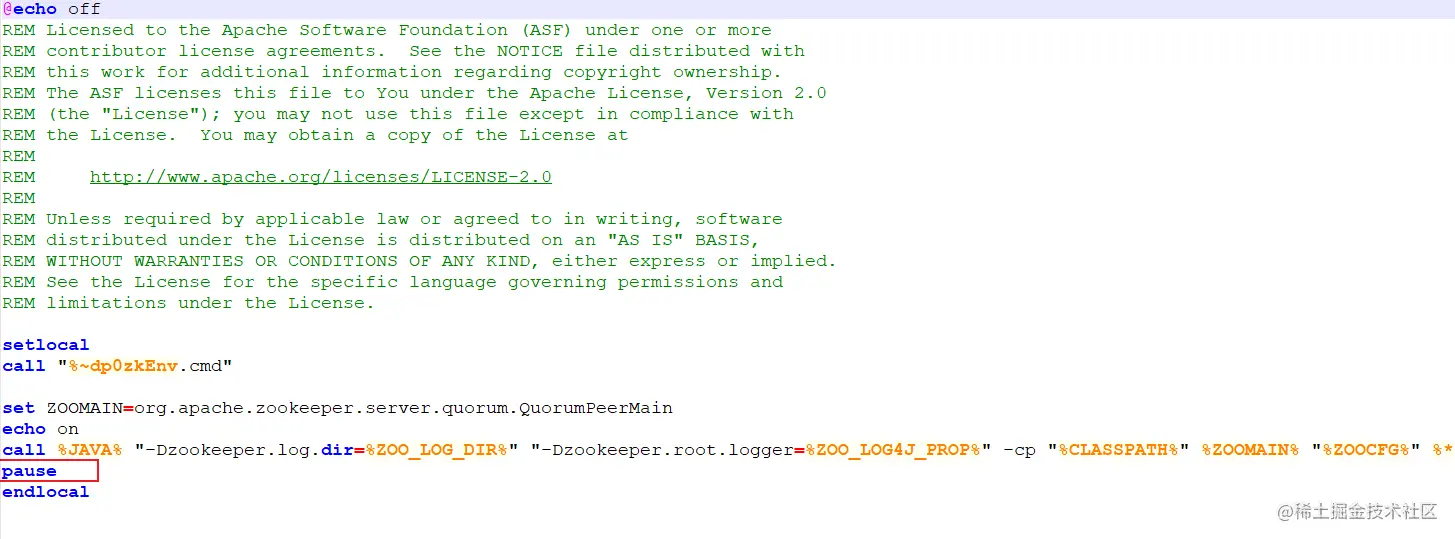Click the %ZOOMAIN% variable in call line
The height and width of the screenshot is (539, 1455).
point(1250,450)
